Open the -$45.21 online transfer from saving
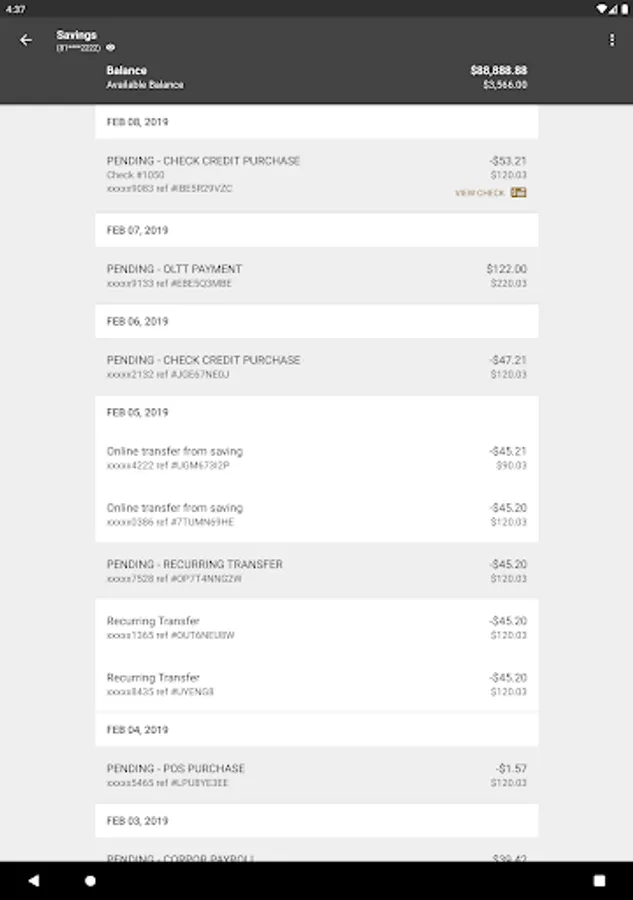 coord(316,458)
